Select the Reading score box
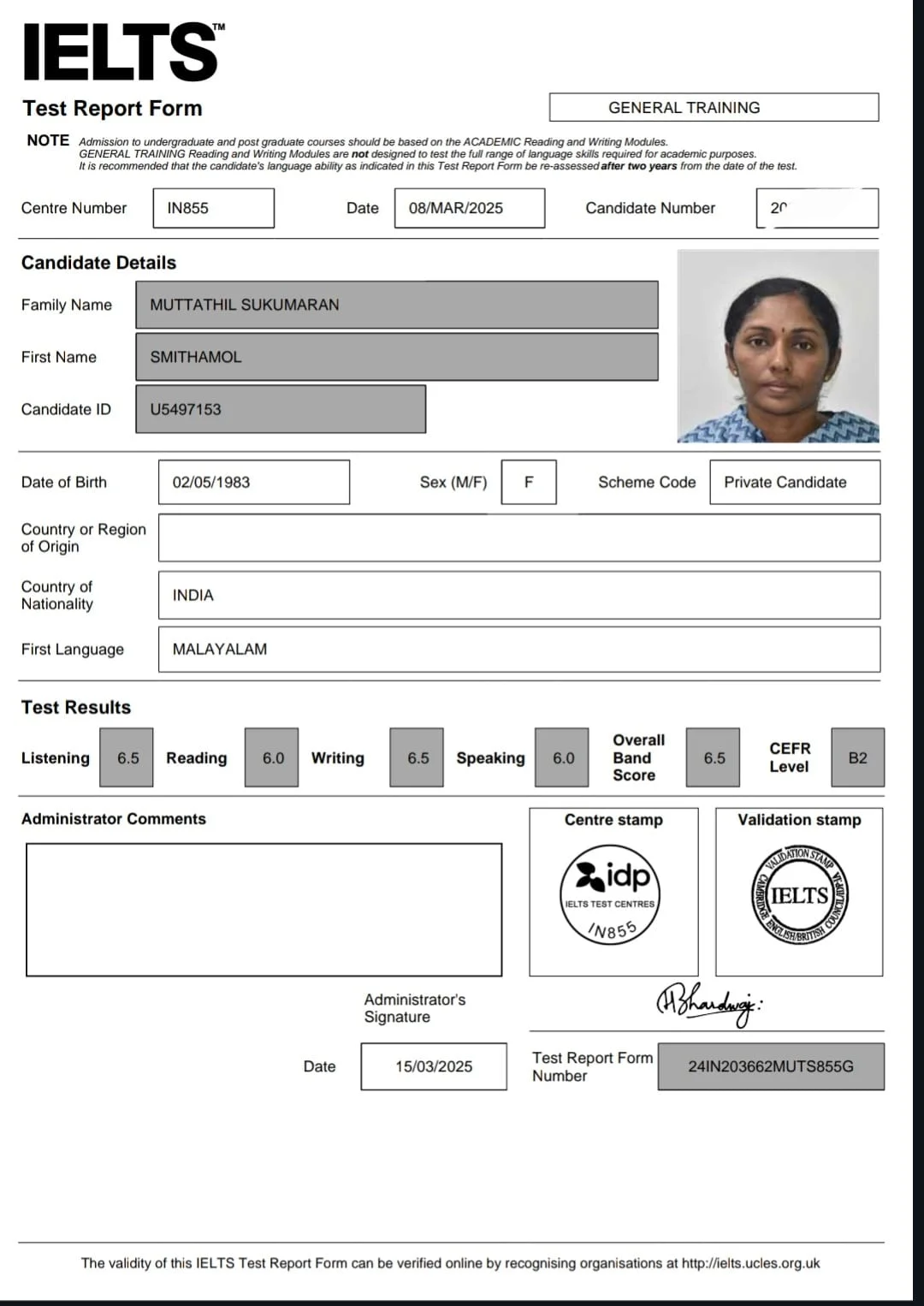Viewport: 924px width, 1306px height. click(272, 757)
